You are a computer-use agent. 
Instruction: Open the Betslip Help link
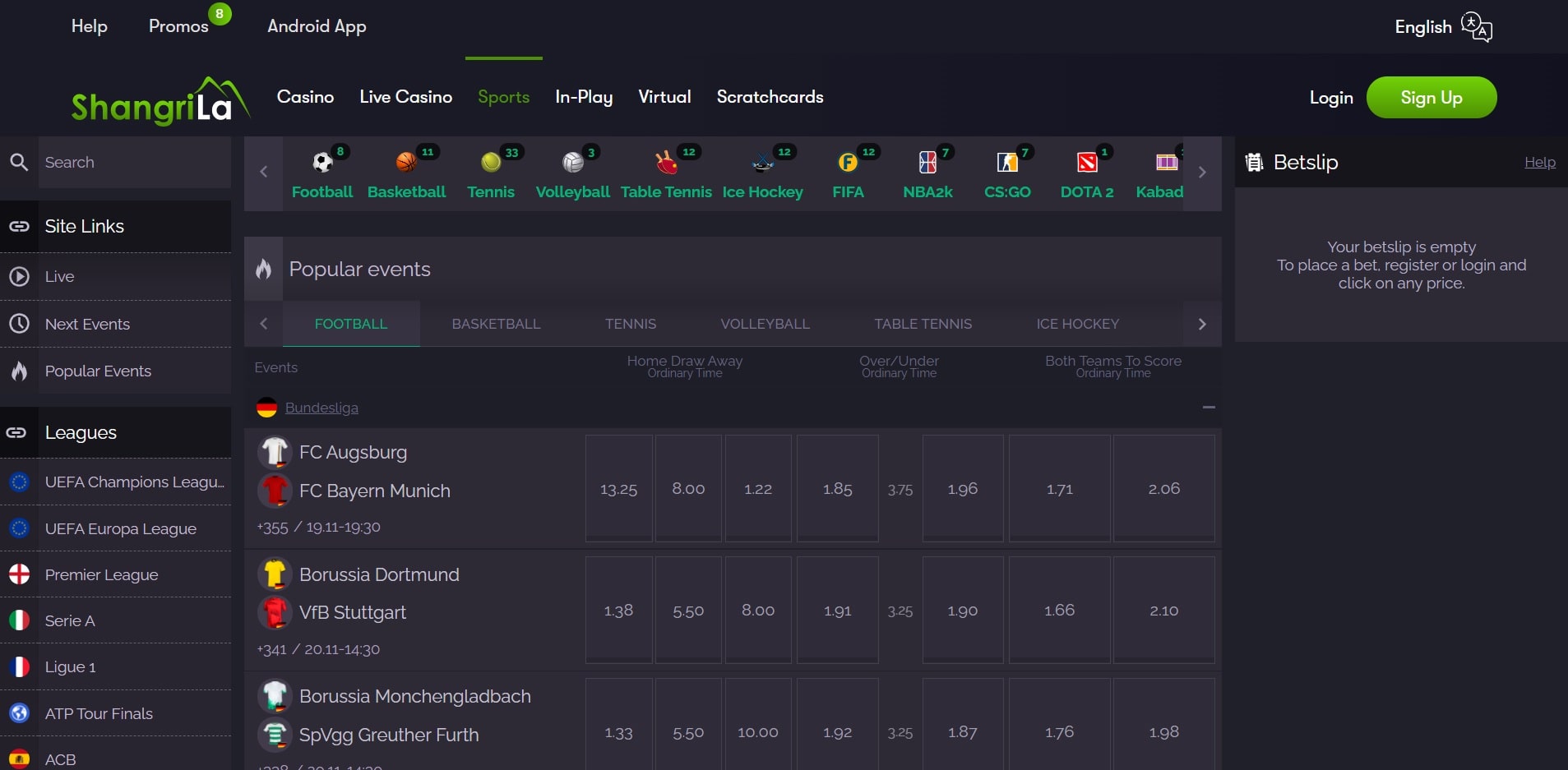click(x=1540, y=162)
